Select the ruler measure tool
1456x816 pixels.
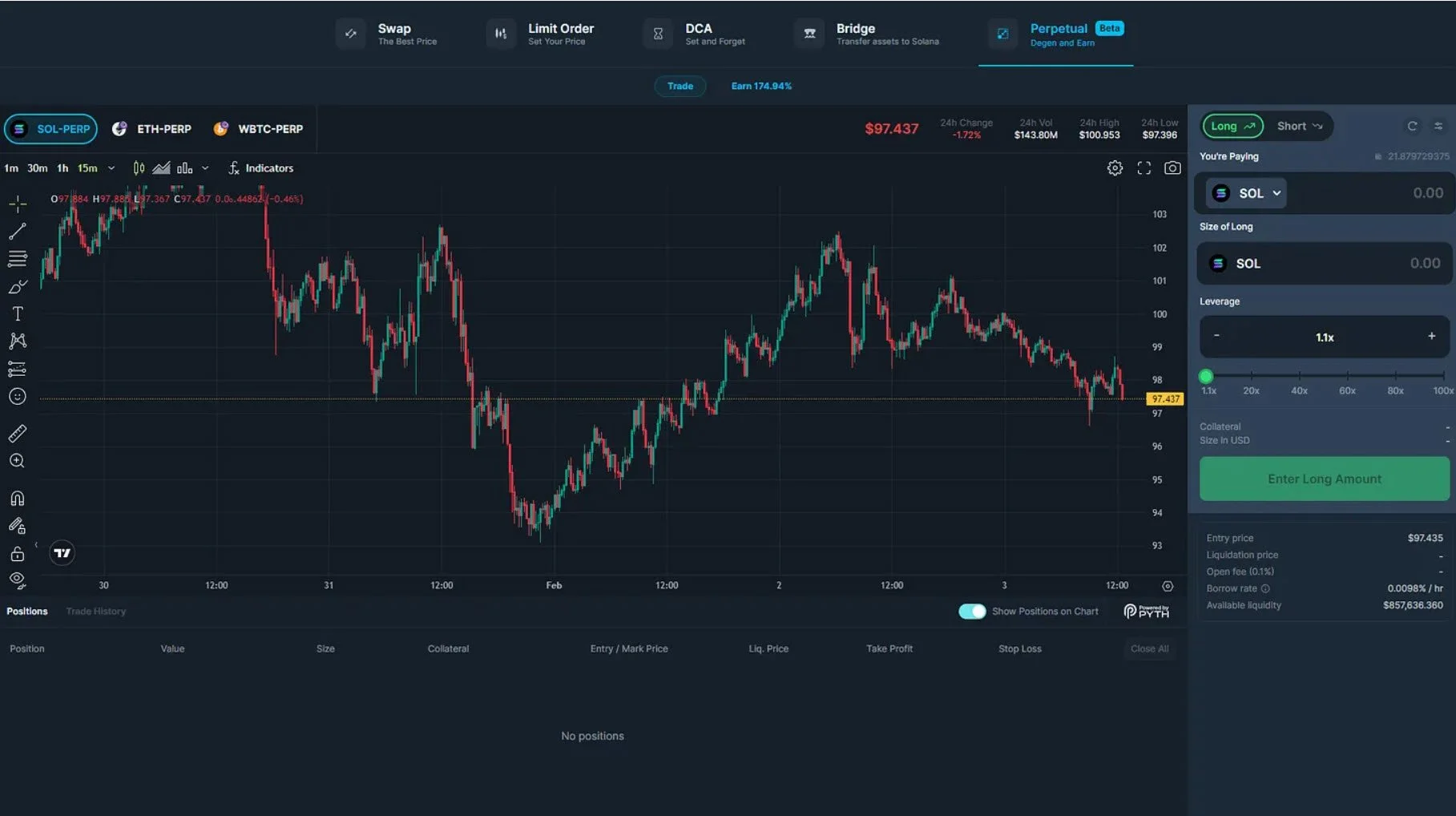click(x=18, y=434)
